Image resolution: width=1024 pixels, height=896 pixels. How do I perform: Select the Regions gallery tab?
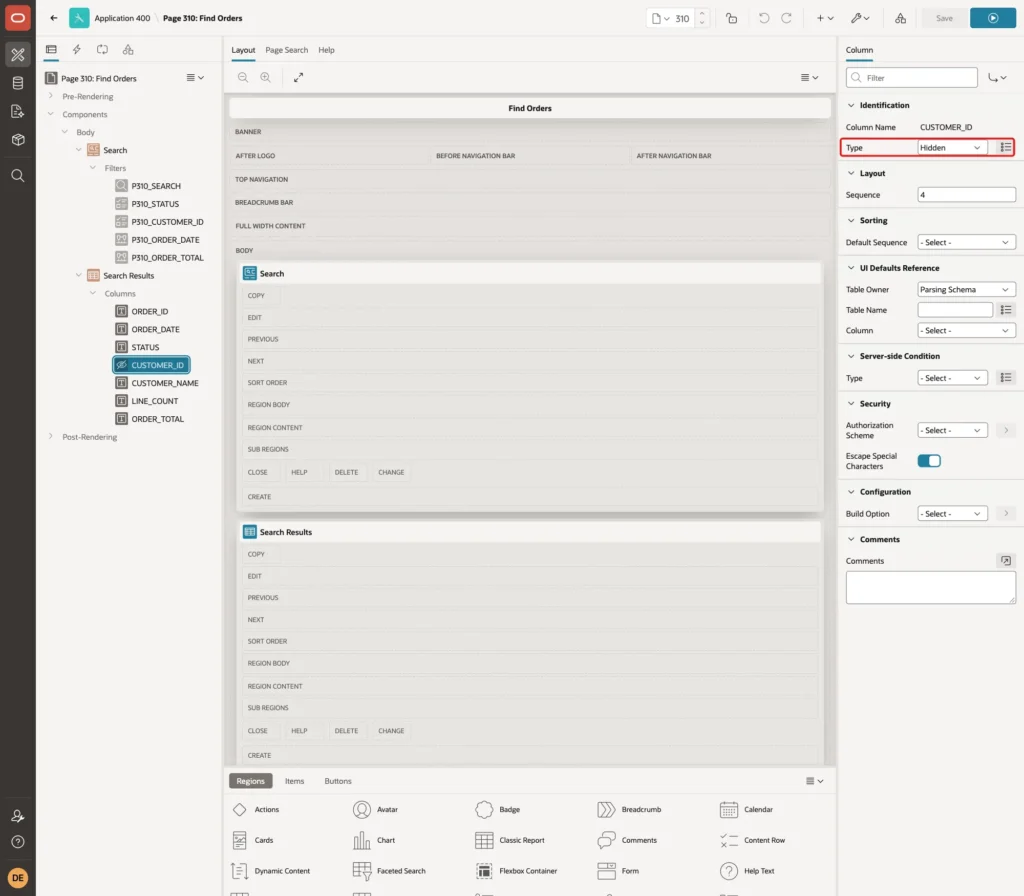click(x=251, y=781)
